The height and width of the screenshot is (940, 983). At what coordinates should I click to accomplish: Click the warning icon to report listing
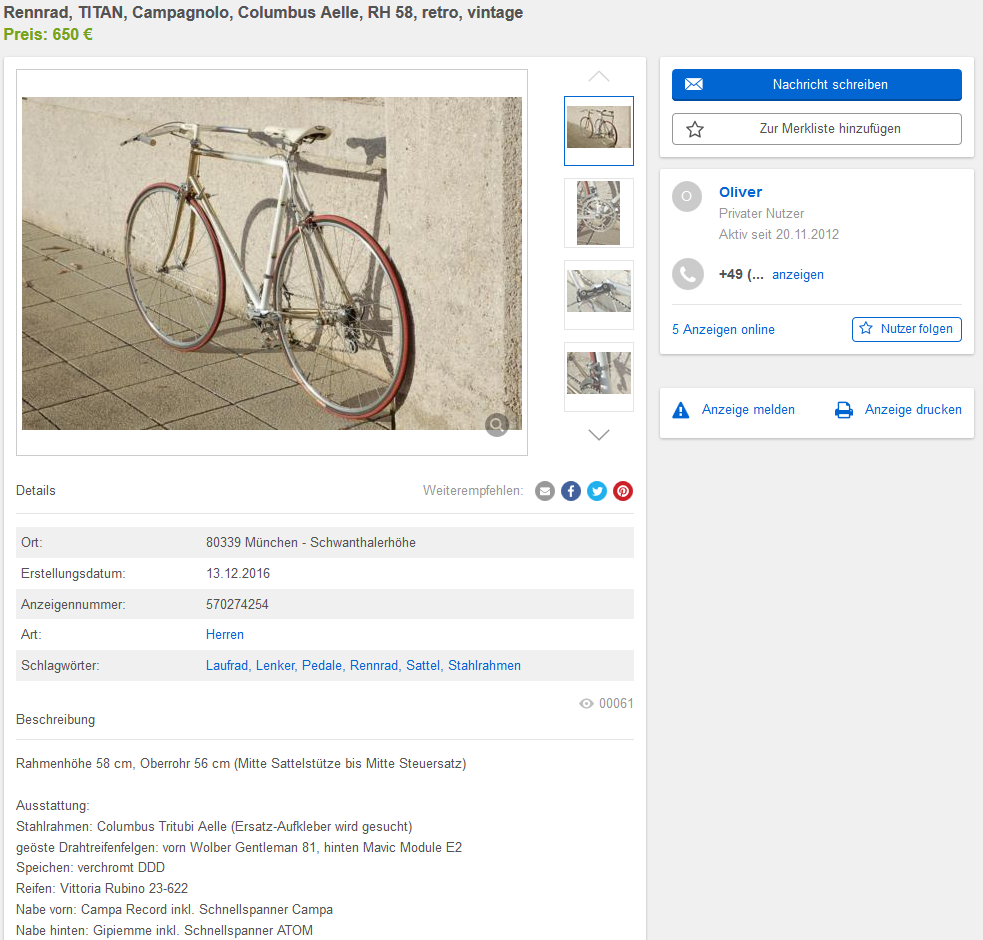[681, 410]
